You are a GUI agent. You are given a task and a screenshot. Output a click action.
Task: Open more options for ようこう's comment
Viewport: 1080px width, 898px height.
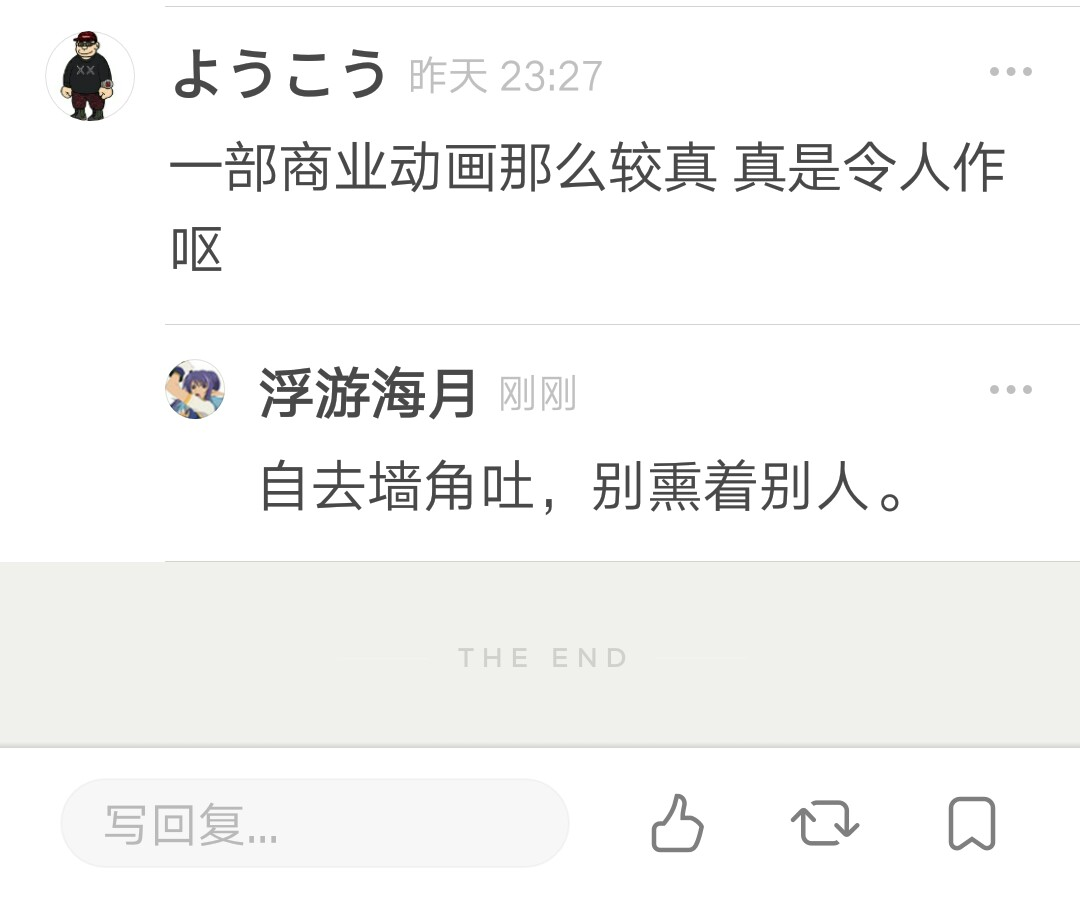pyautogui.click(x=1010, y=71)
